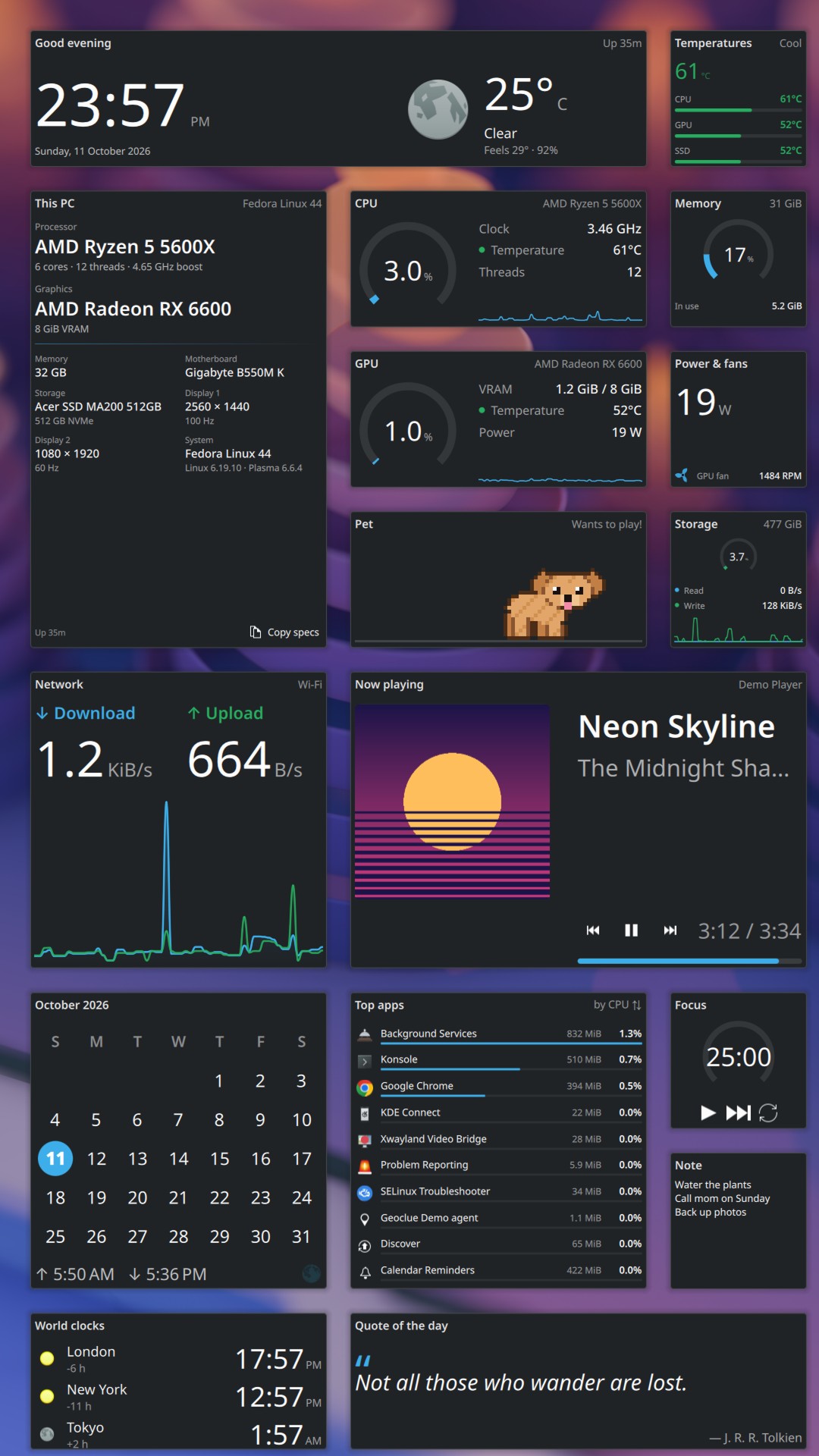Viewport: 819px width, 1456px height.
Task: Click the Storage usage gauge 3.7%
Action: 739,557
